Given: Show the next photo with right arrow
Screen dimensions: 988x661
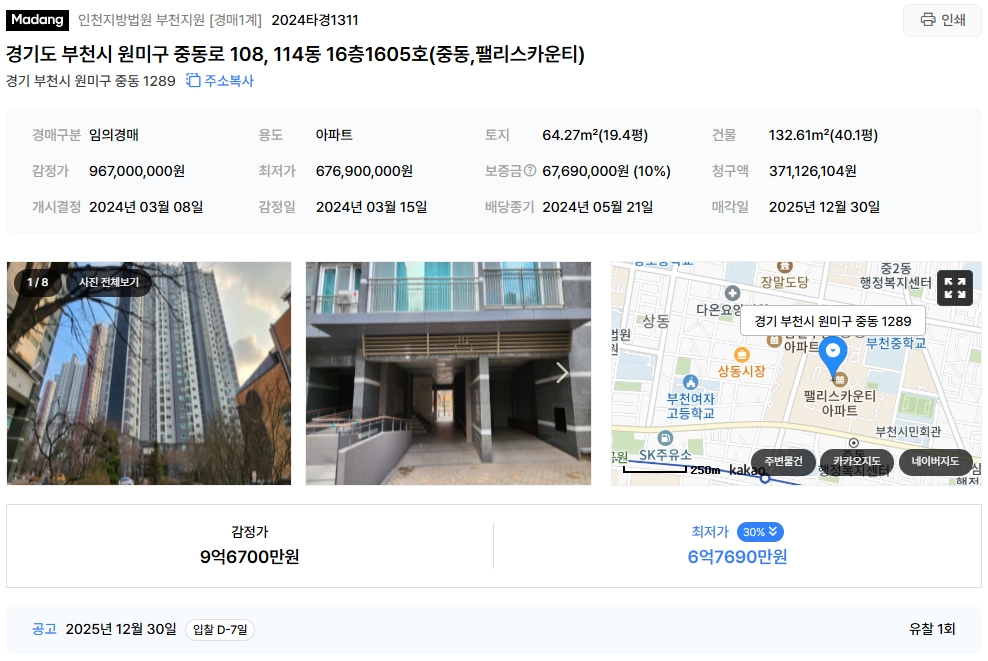Looking at the screenshot, I should 562,373.
